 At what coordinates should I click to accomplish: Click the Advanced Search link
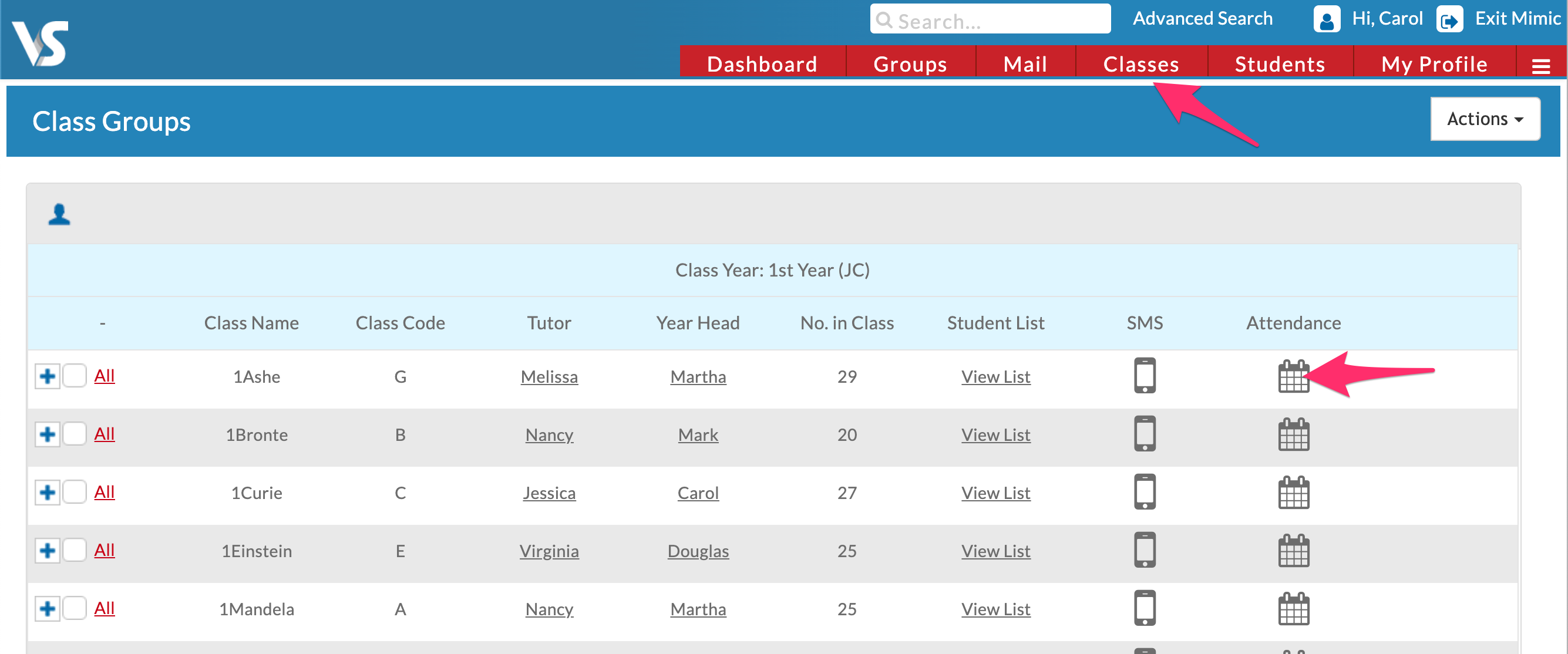click(x=1202, y=18)
